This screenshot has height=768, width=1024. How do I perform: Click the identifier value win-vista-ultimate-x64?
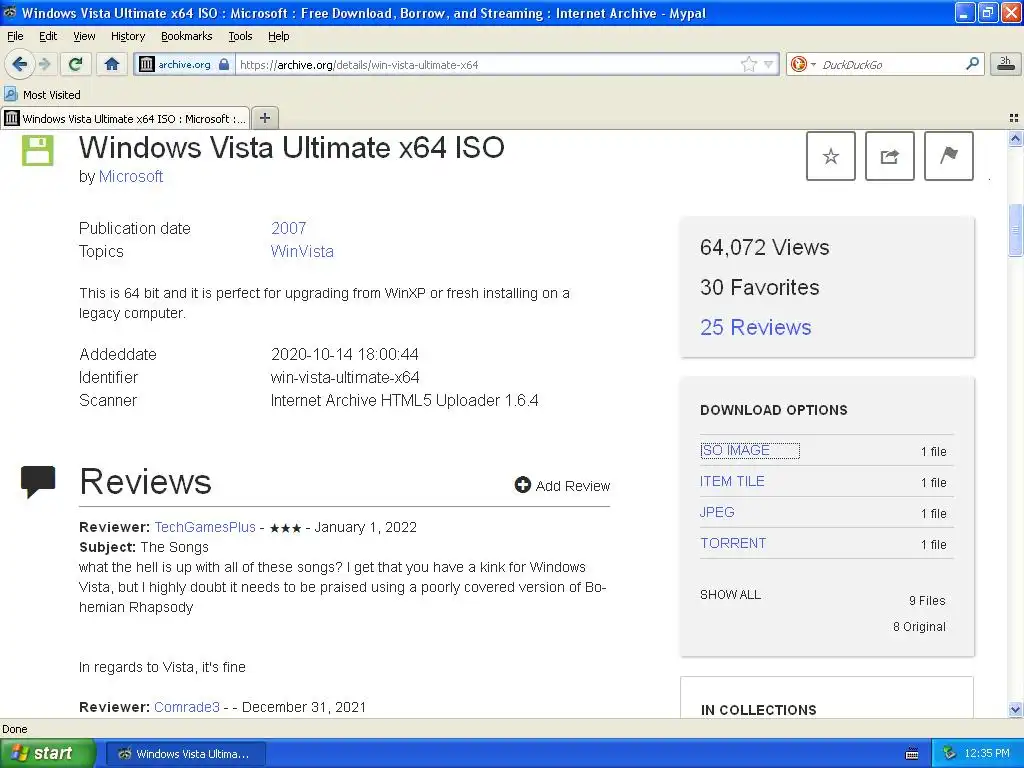point(345,377)
